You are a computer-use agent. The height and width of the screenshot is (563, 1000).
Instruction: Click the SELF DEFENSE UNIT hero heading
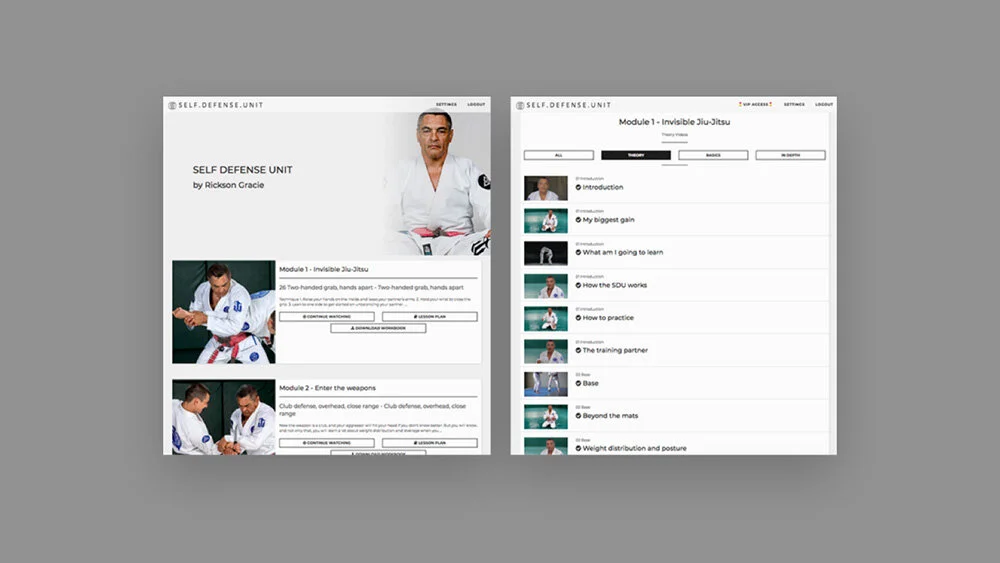tap(242, 170)
